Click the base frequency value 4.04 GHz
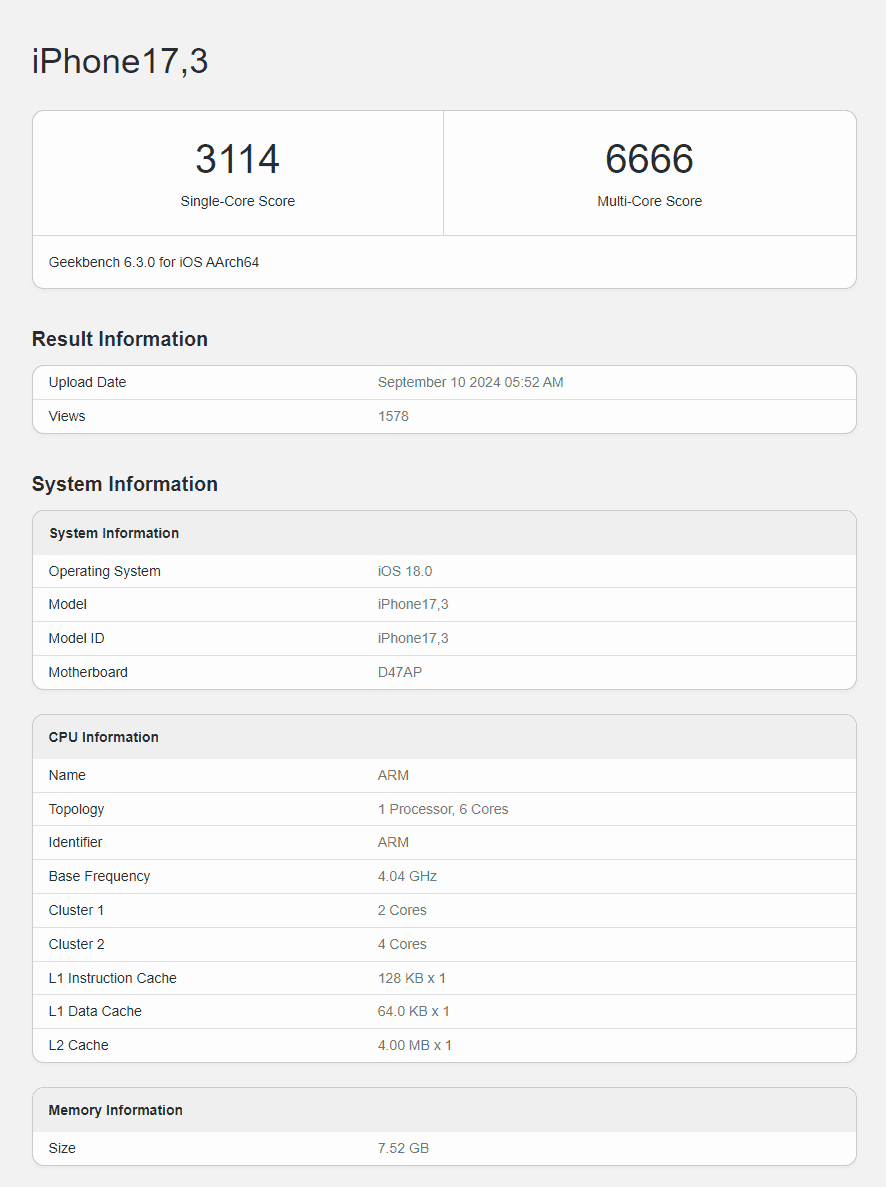Image resolution: width=886 pixels, height=1187 pixels. [x=407, y=876]
